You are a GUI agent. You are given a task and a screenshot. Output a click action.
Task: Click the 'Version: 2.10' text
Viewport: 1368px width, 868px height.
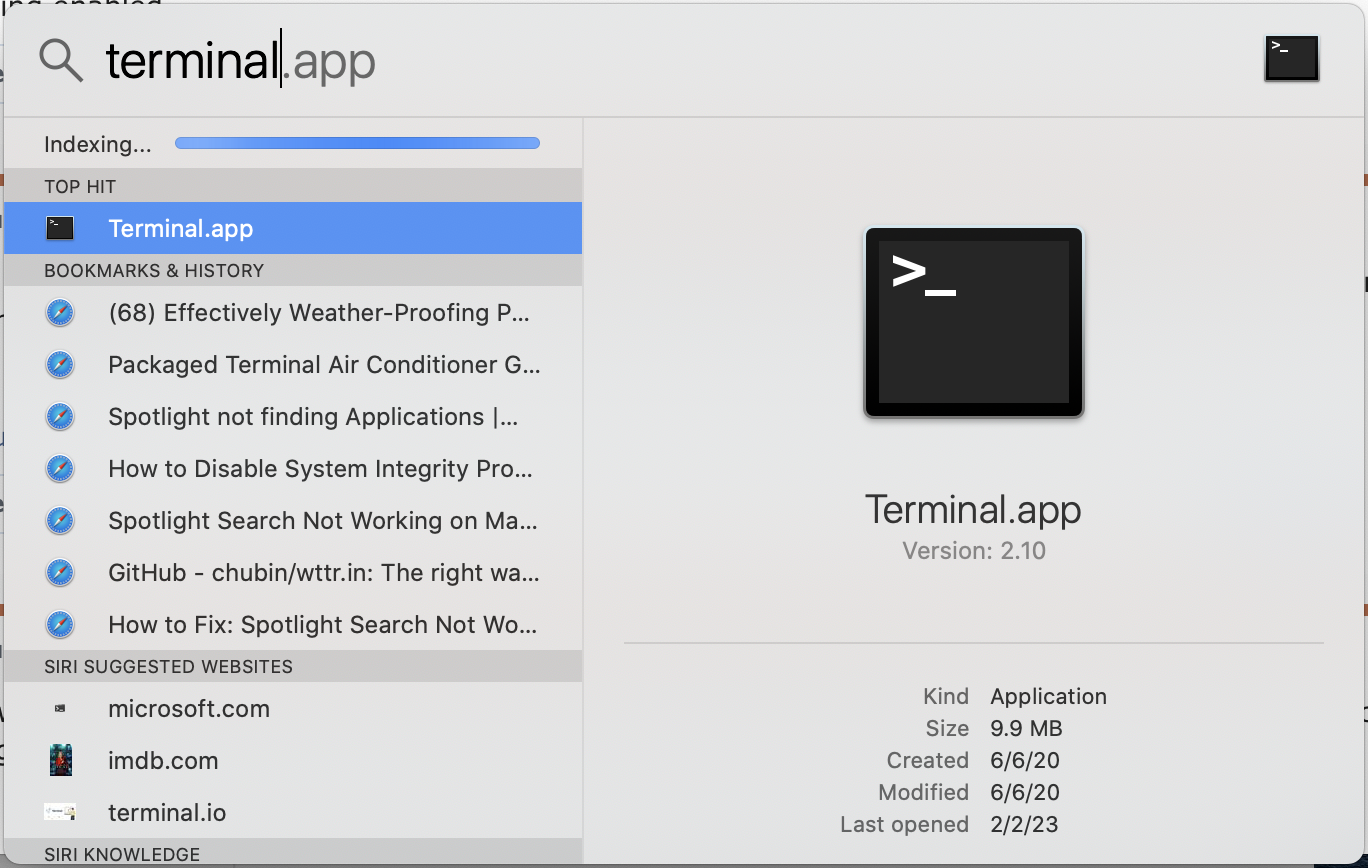coord(974,551)
